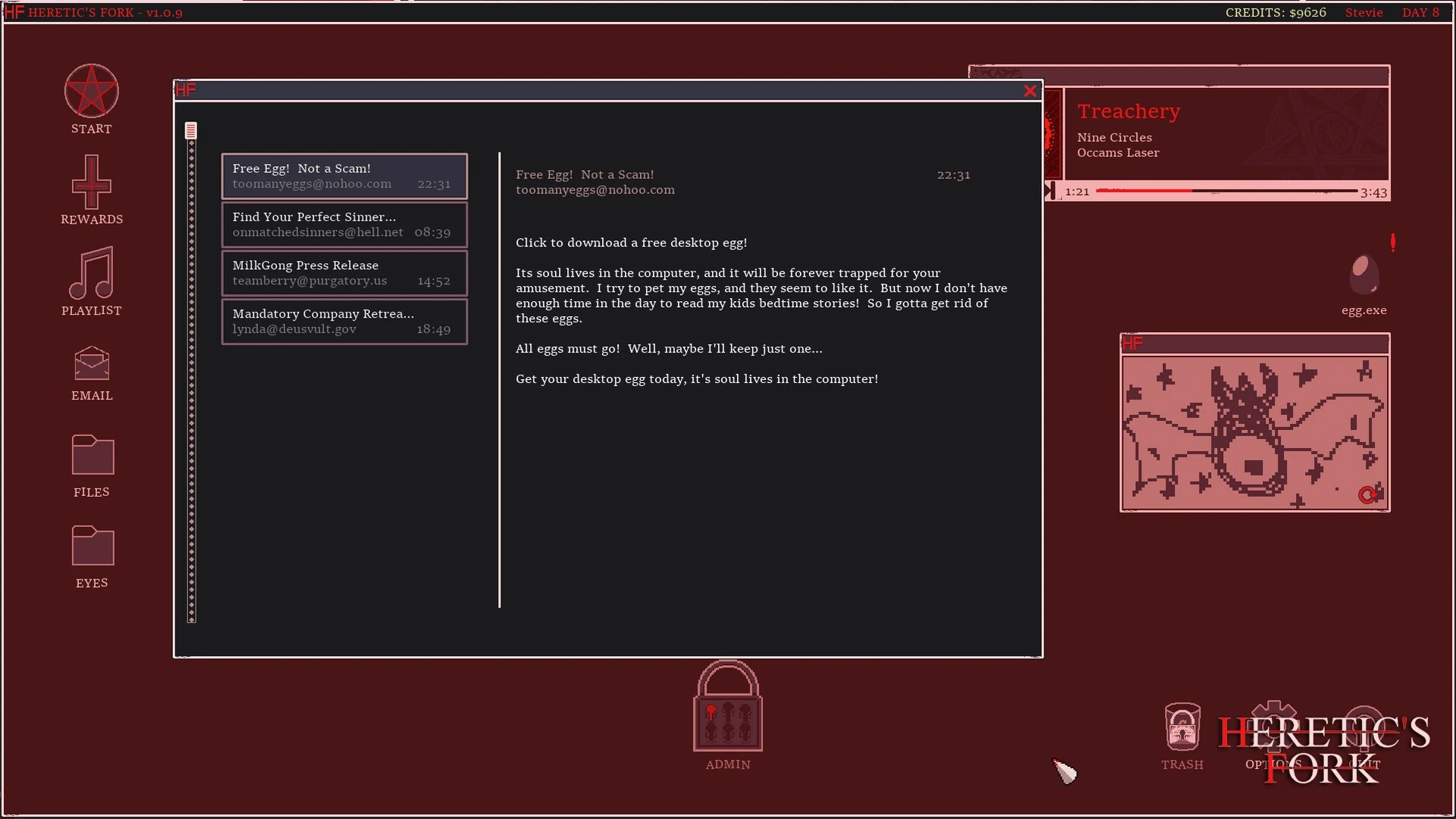This screenshot has width=1456, height=819.
Task: Open the START pentagram menu
Action: tap(91, 92)
